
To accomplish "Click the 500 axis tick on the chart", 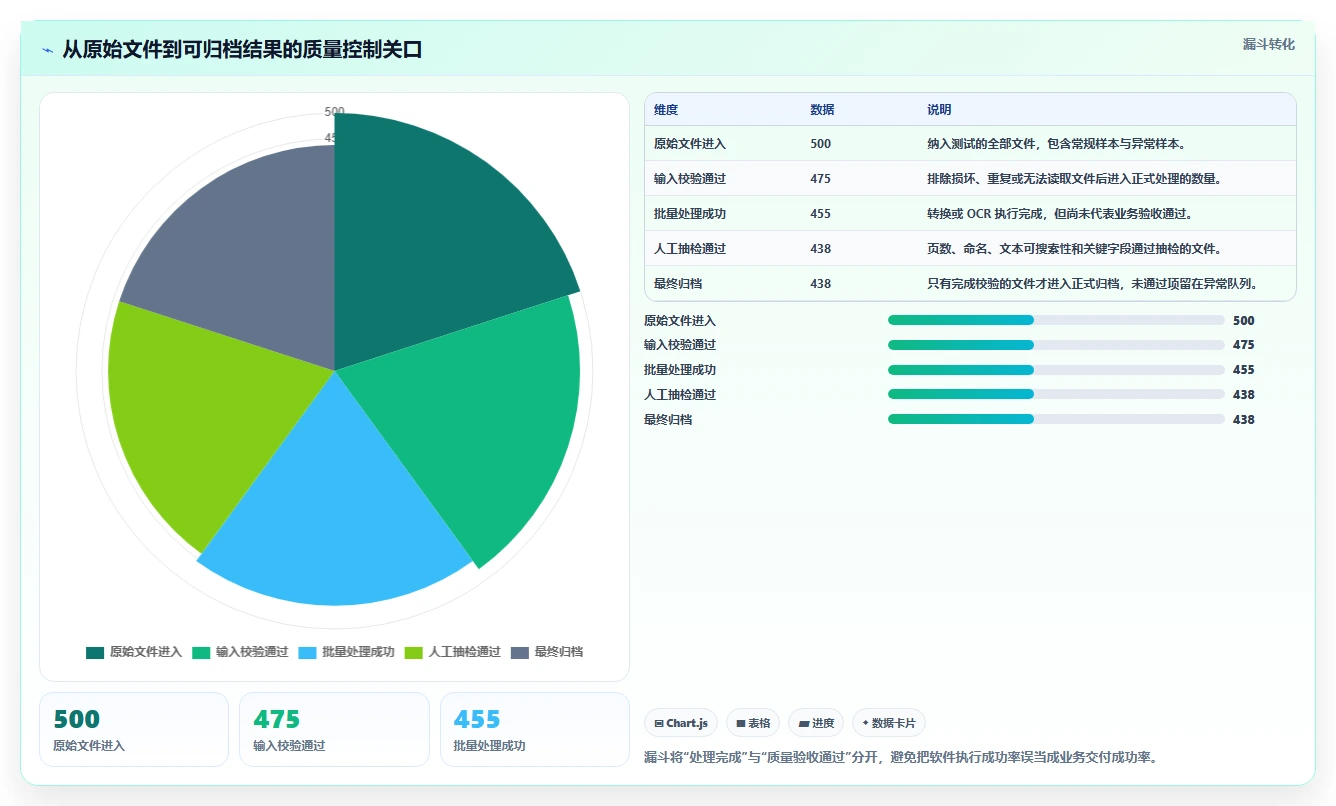I will [x=334, y=111].
